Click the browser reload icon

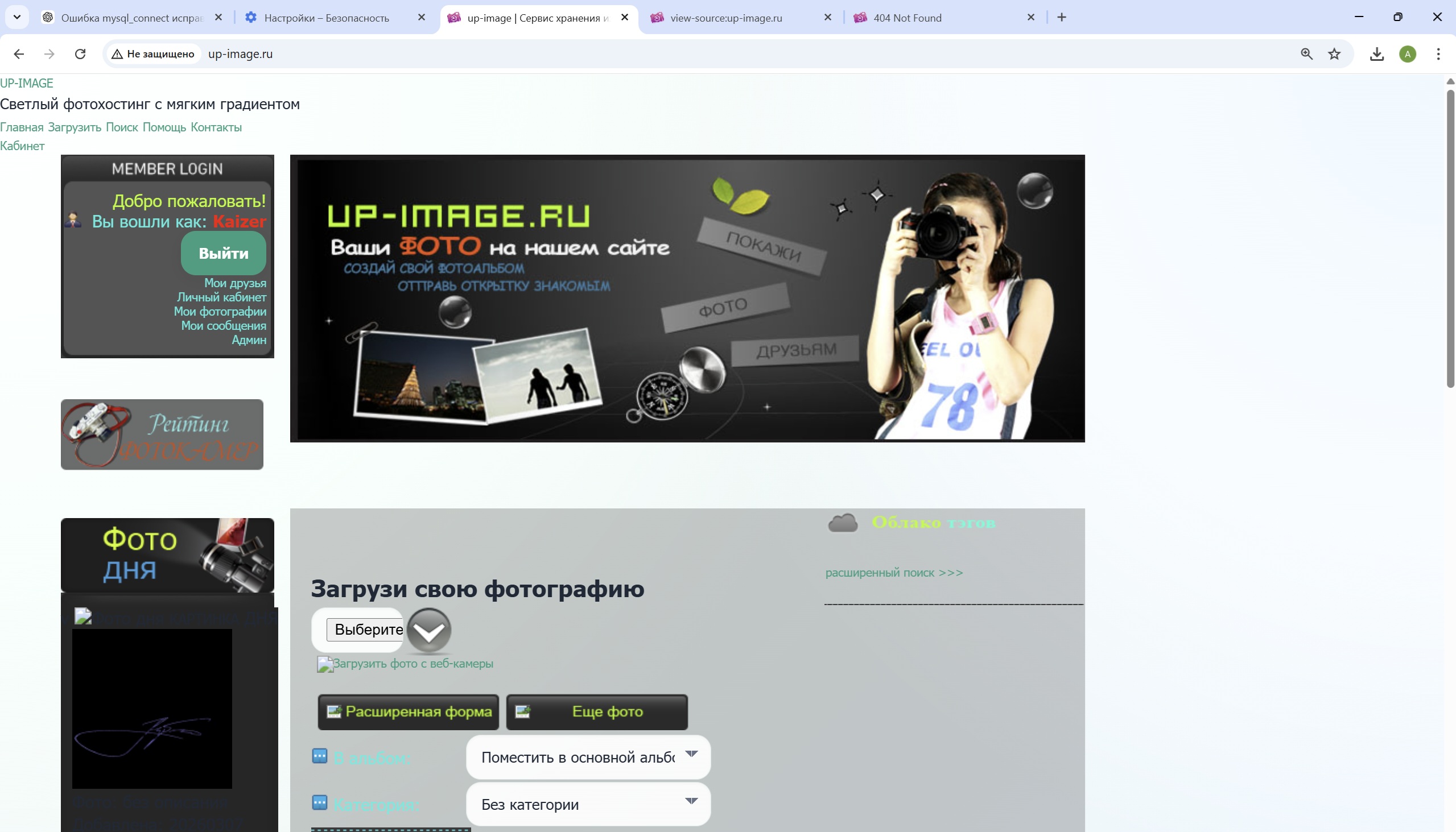click(x=80, y=53)
